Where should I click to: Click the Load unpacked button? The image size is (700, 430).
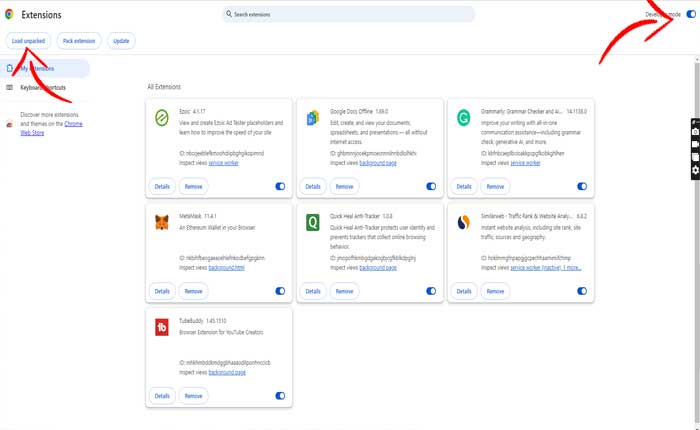[28, 41]
